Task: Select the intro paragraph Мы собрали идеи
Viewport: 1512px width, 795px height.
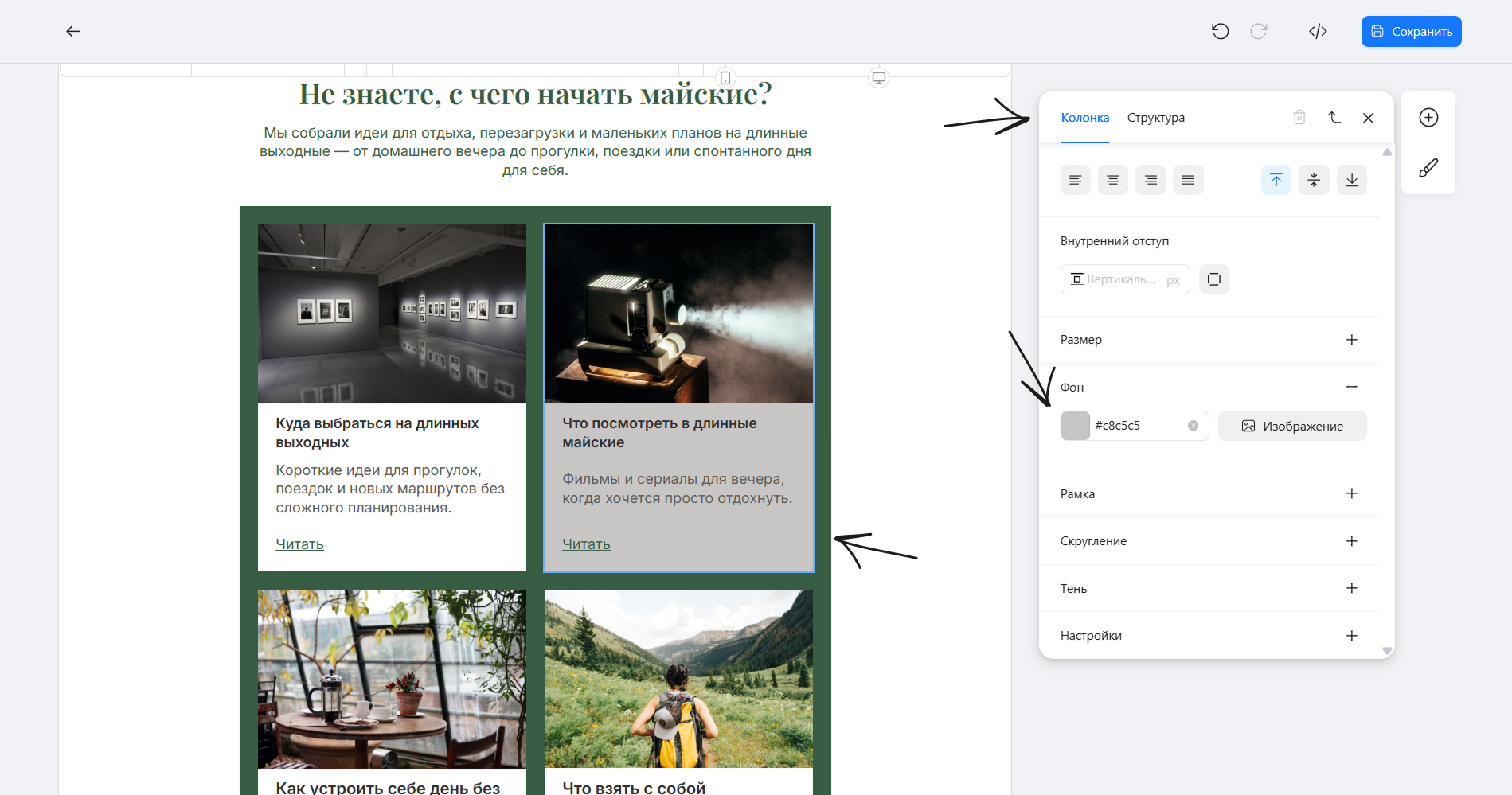Action: coord(535,151)
